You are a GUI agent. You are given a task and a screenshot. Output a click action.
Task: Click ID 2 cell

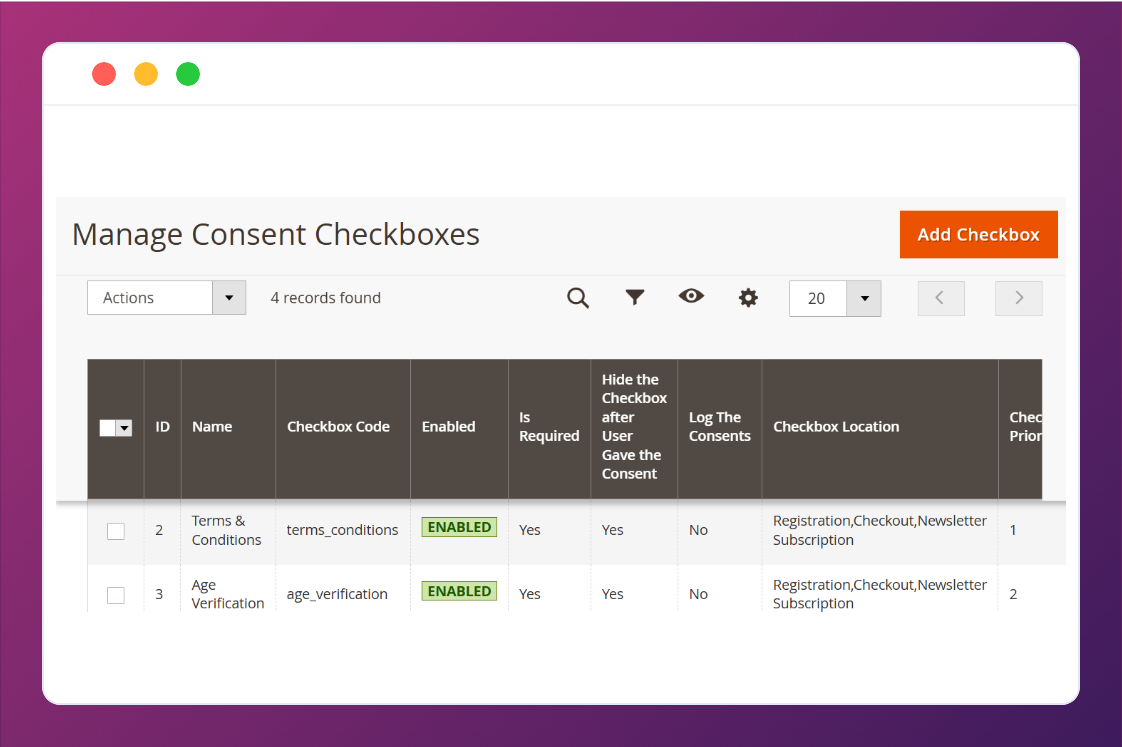(160, 530)
